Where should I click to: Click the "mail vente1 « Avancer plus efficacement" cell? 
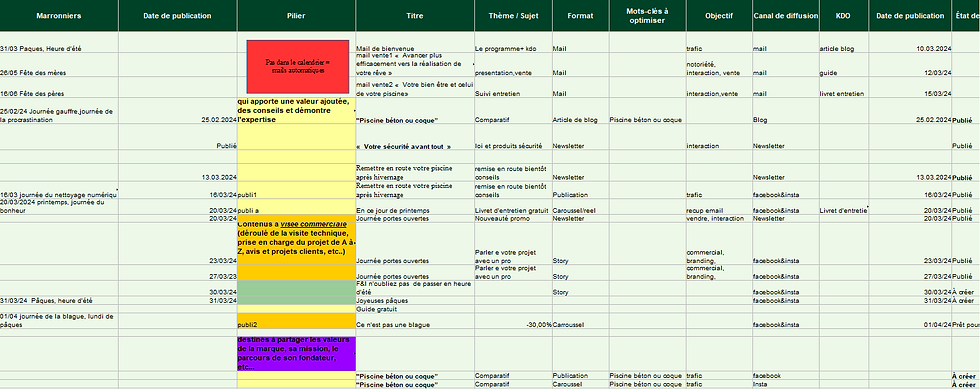(414, 64)
